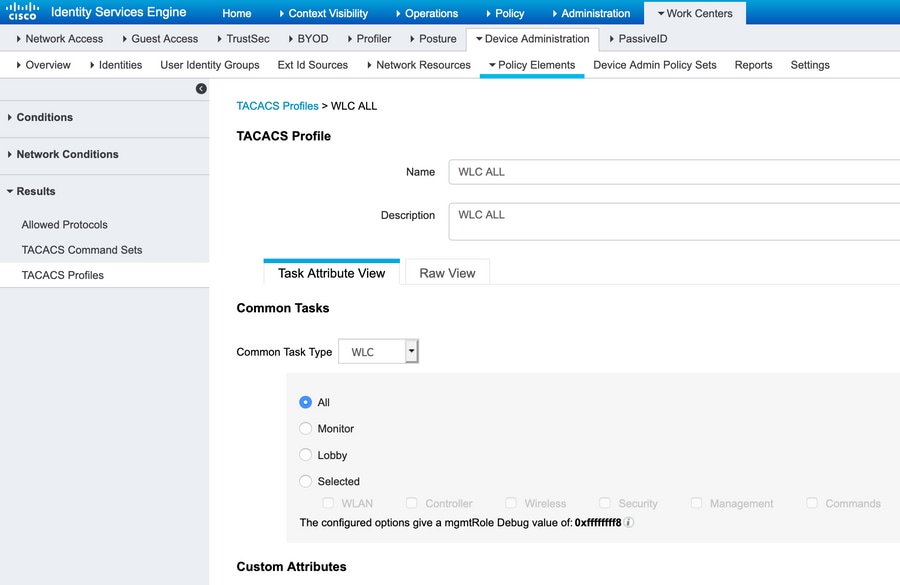Open Allowed Protocols in the sidebar

pyautogui.click(x=64, y=224)
